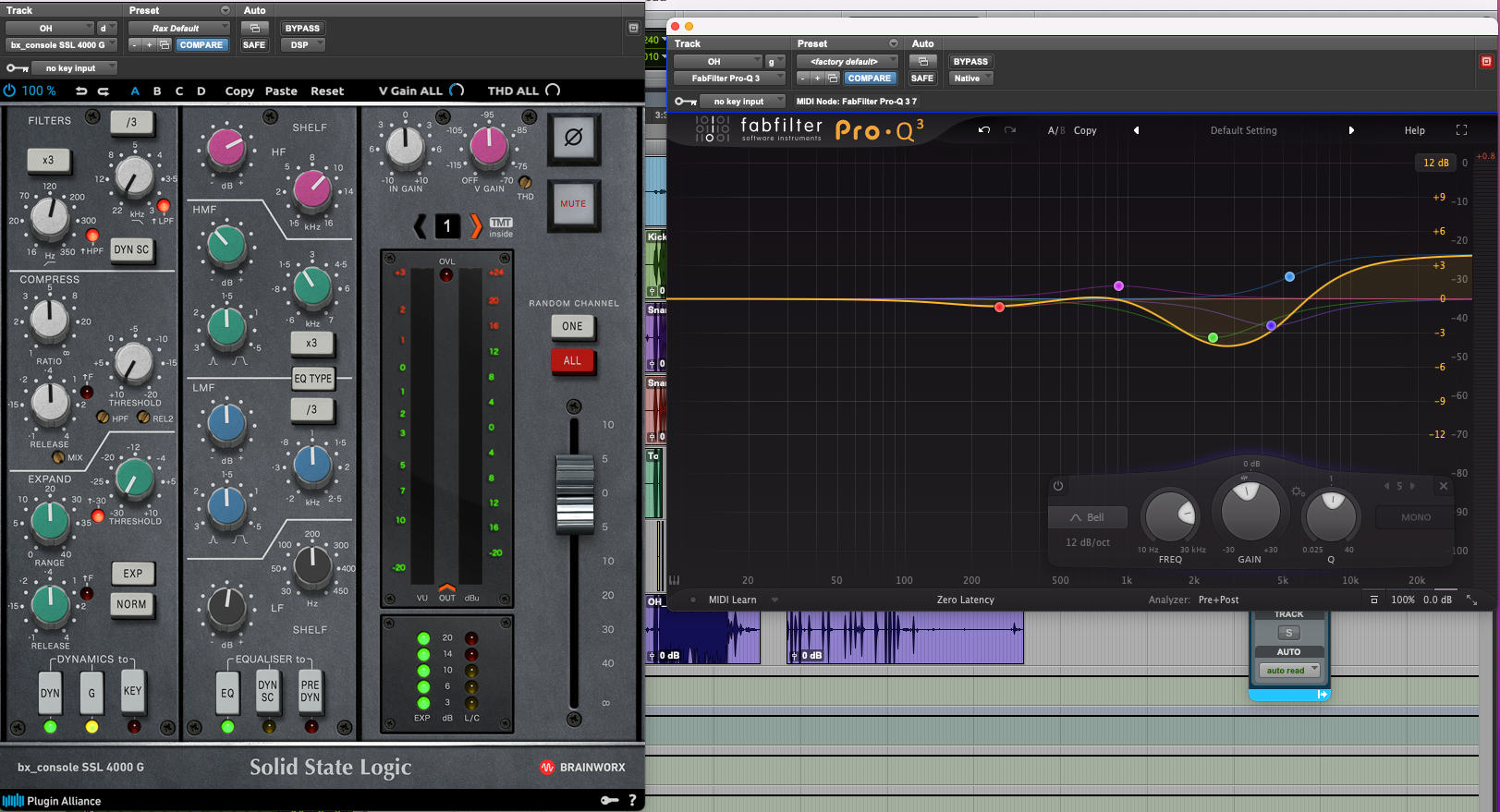Invert phase with the Ø button
This screenshot has width=1500, height=812.
pyautogui.click(x=573, y=138)
